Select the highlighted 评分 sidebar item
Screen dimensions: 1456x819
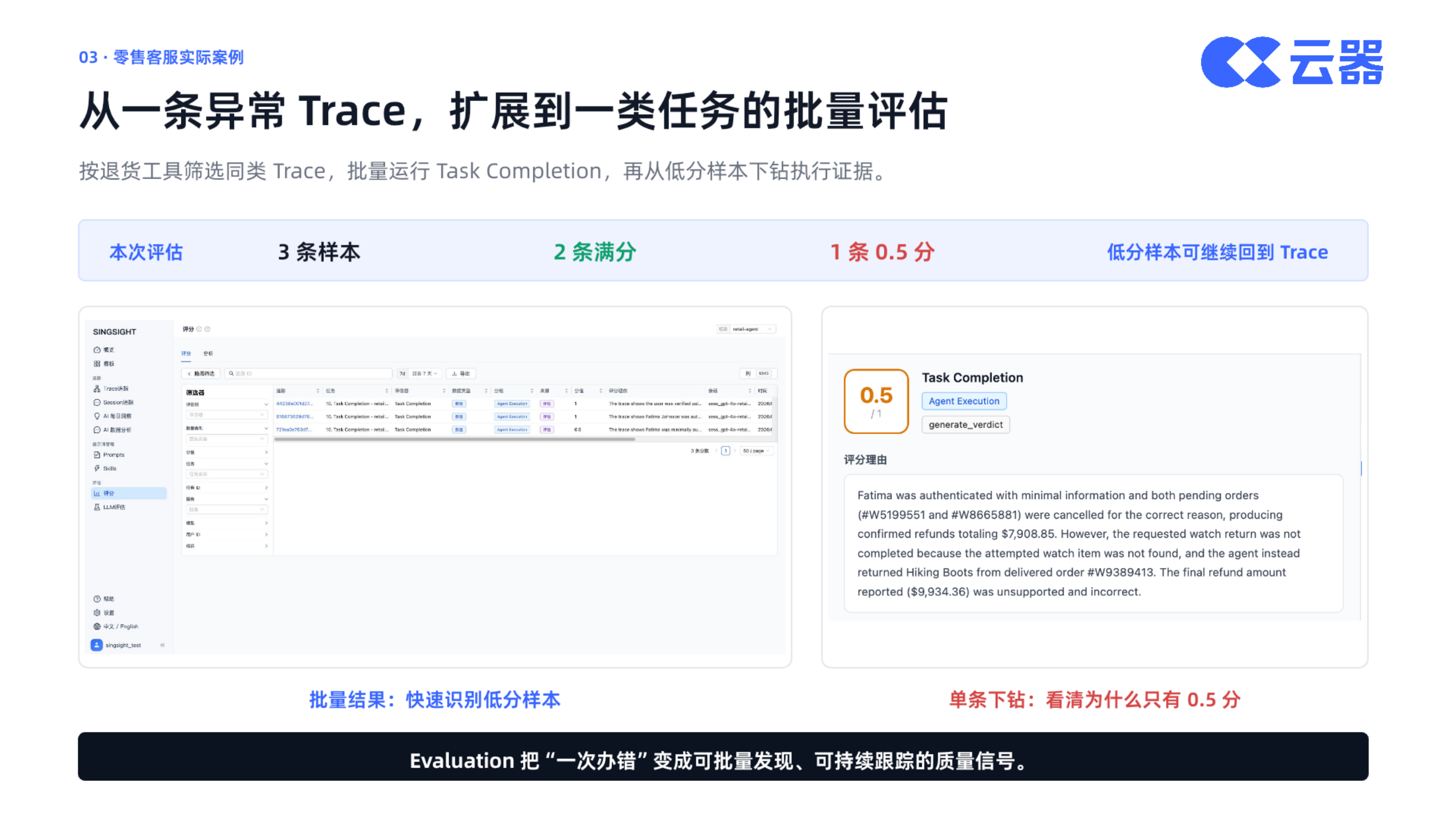click(129, 493)
